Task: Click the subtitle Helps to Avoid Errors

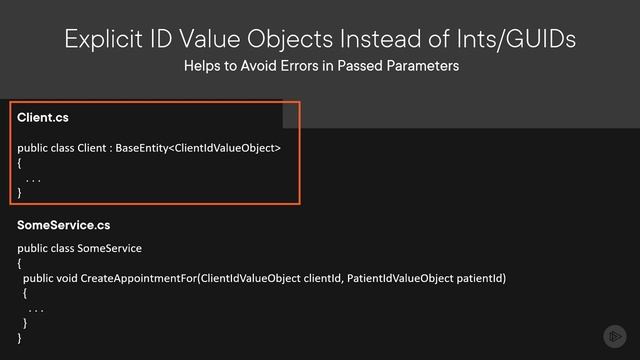Action: [321, 66]
